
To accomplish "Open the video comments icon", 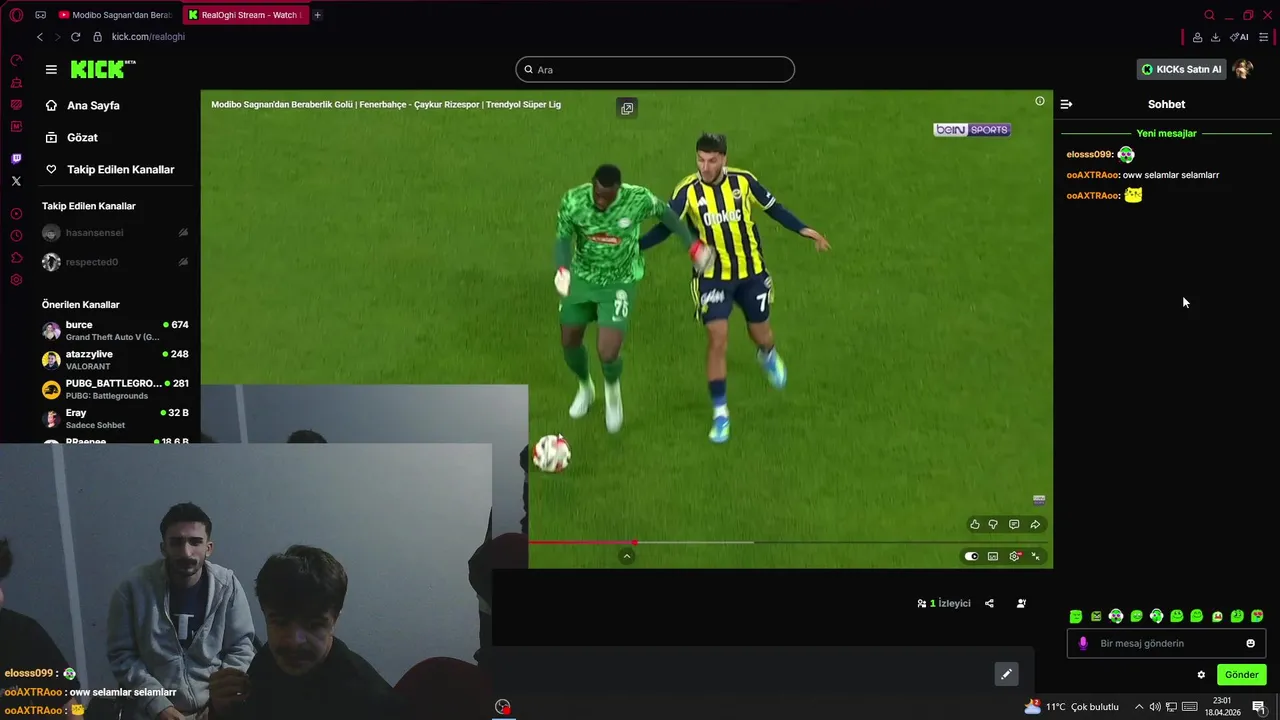I will pyautogui.click(x=1014, y=524).
